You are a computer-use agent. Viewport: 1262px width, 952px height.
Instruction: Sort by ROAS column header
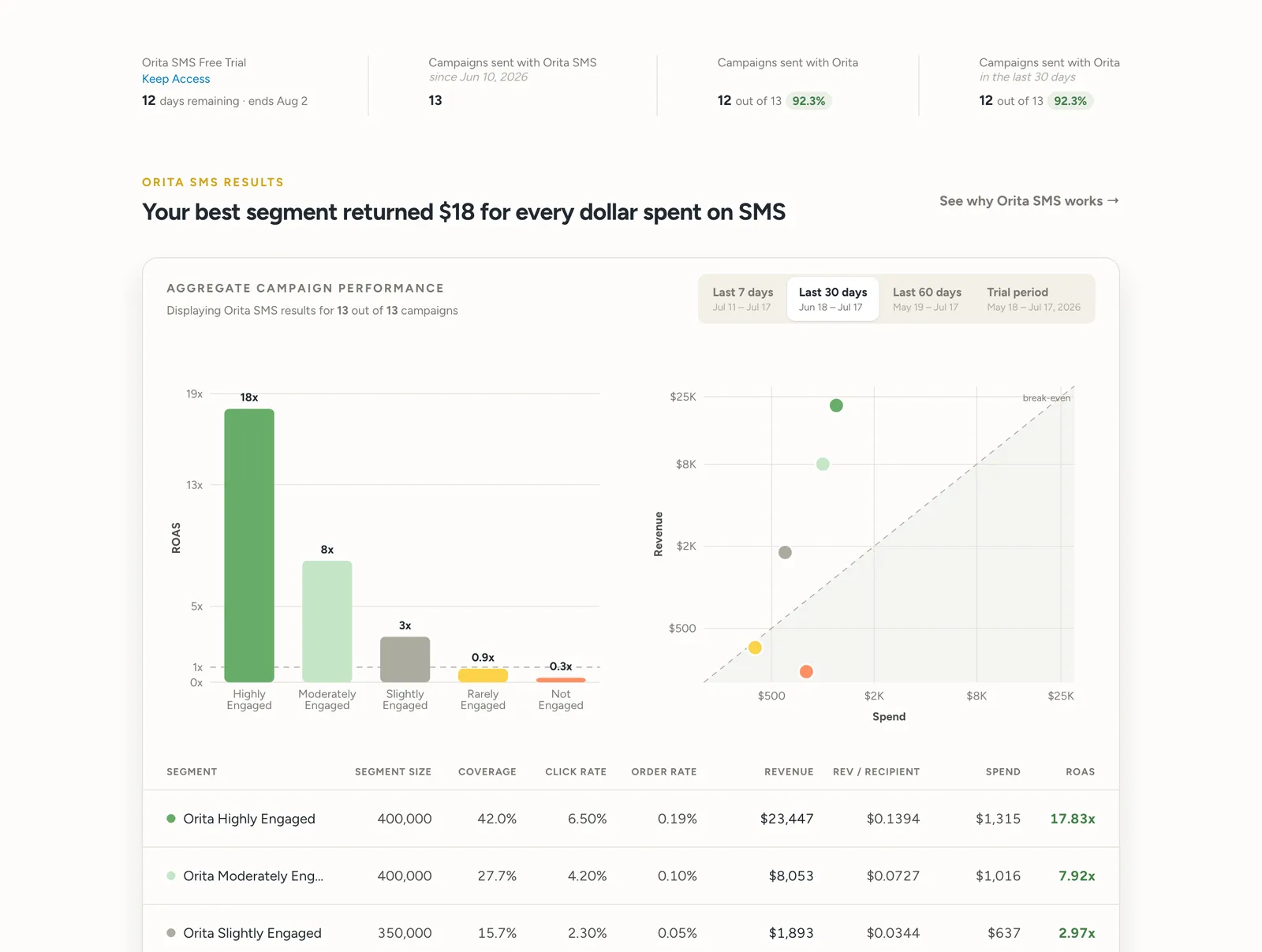click(x=1081, y=771)
